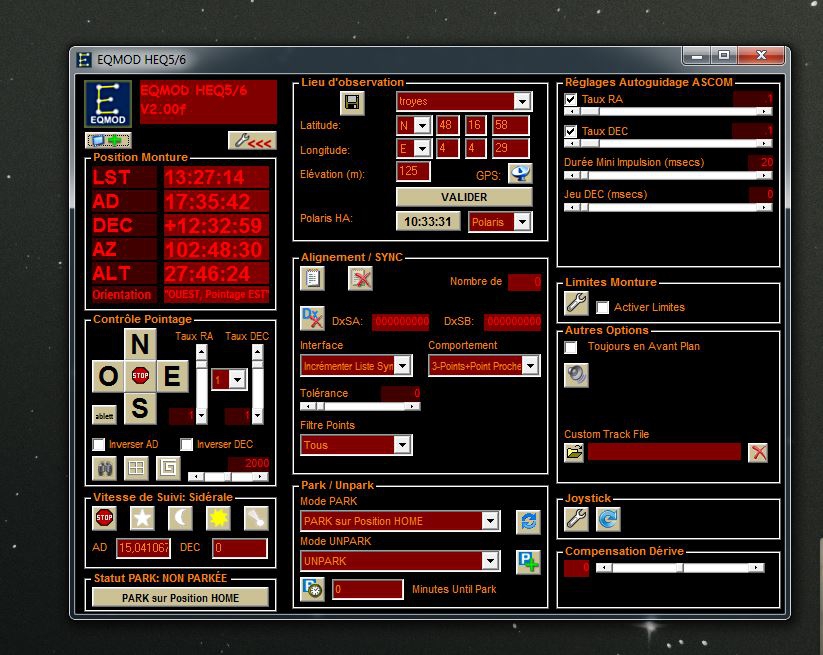Screen dimensions: 823x655
Task: Click the Joystick refresh arrow icon
Action: coord(608,520)
